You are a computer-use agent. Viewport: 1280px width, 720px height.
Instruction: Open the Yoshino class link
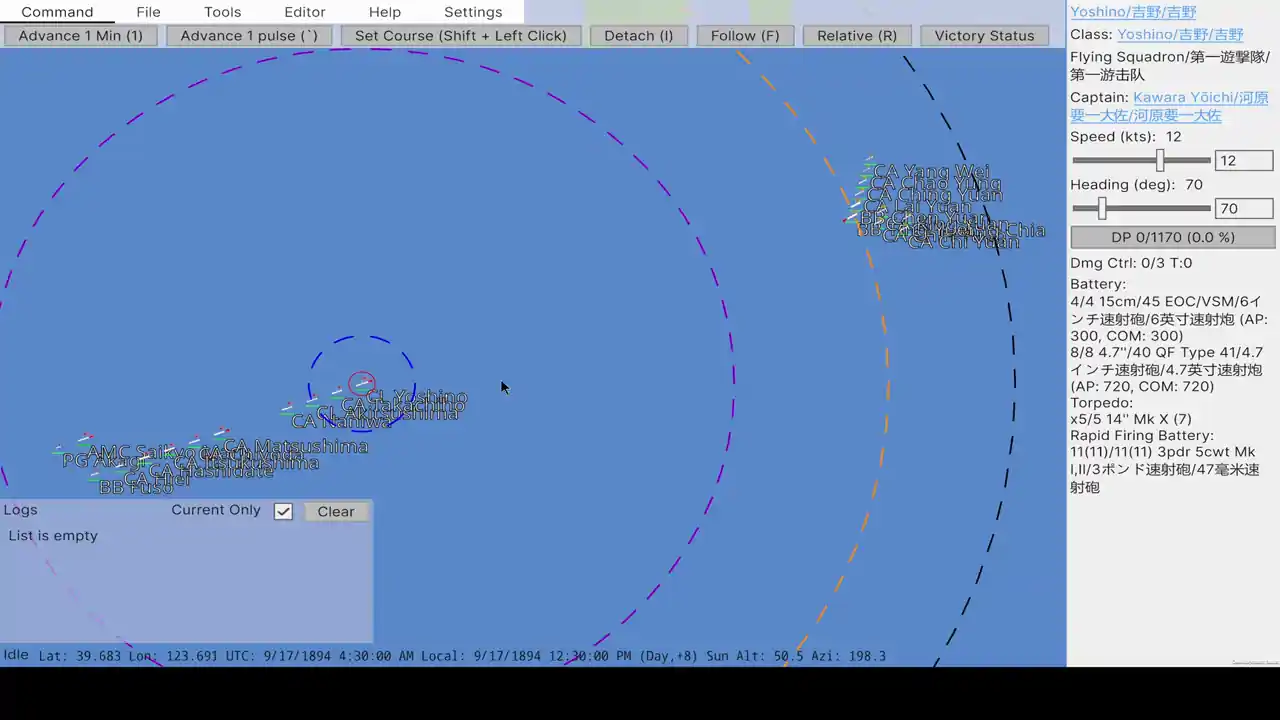pyautogui.click(x=1180, y=34)
